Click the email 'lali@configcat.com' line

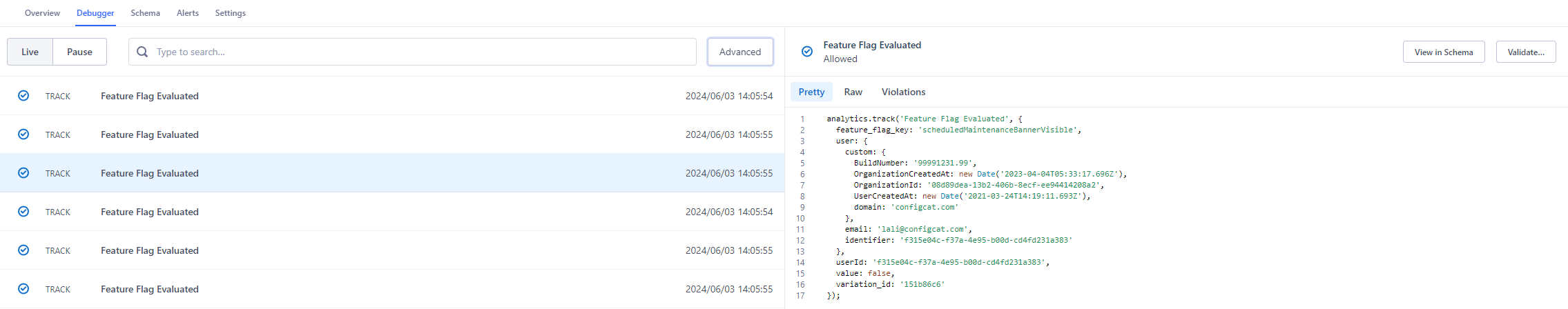pos(909,229)
